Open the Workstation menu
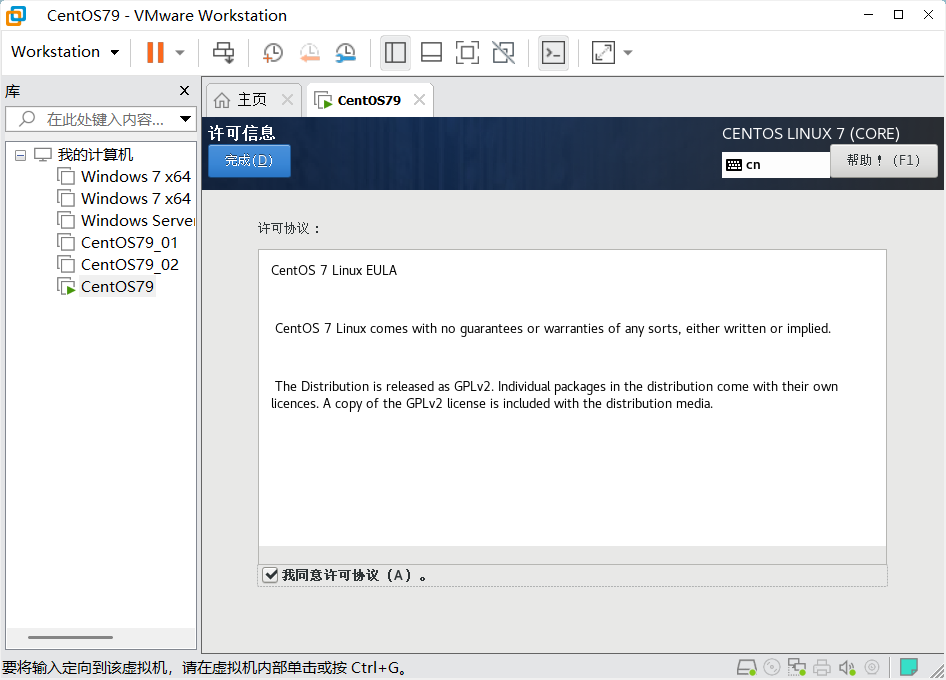Image resolution: width=946 pixels, height=680 pixels. click(x=65, y=52)
